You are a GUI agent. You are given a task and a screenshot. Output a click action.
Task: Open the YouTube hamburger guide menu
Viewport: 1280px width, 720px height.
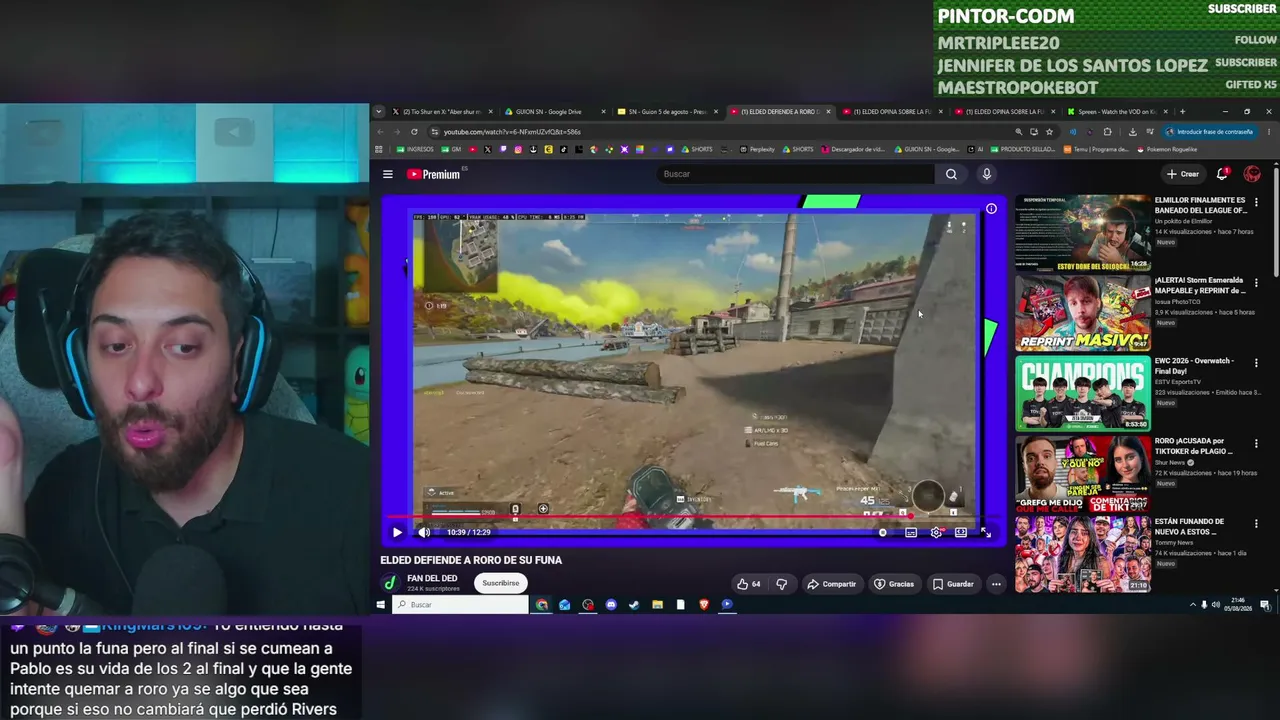click(388, 174)
